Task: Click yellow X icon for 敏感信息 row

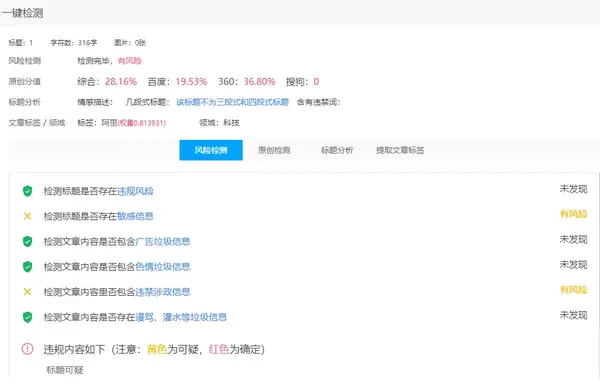Action: pyautogui.click(x=28, y=216)
